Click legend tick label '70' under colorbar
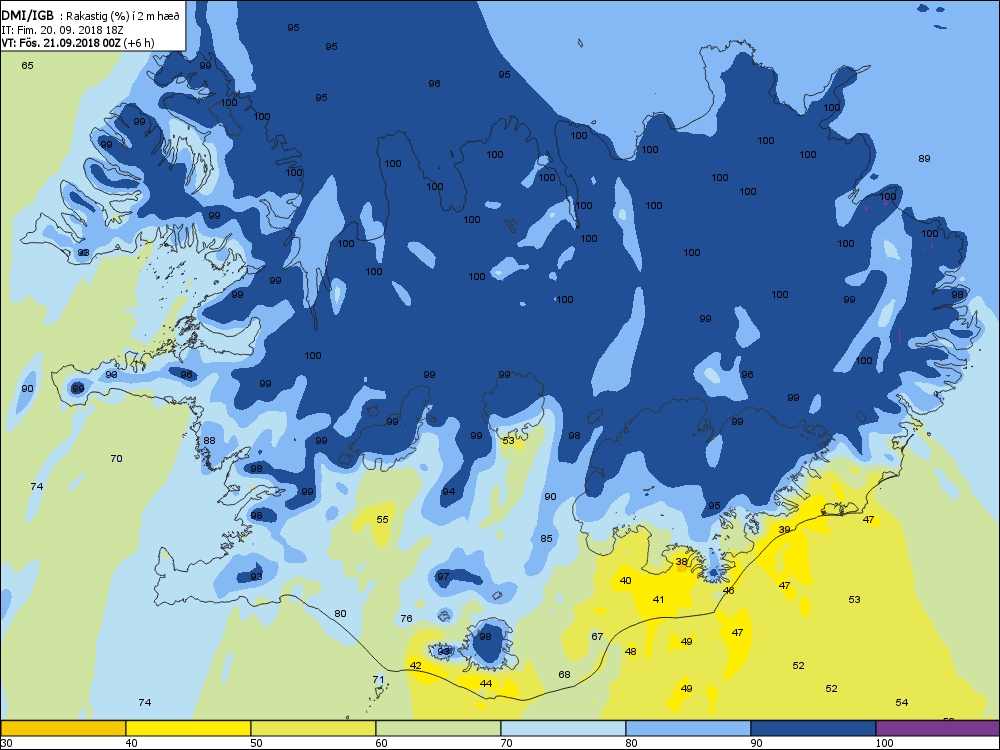 tap(506, 743)
